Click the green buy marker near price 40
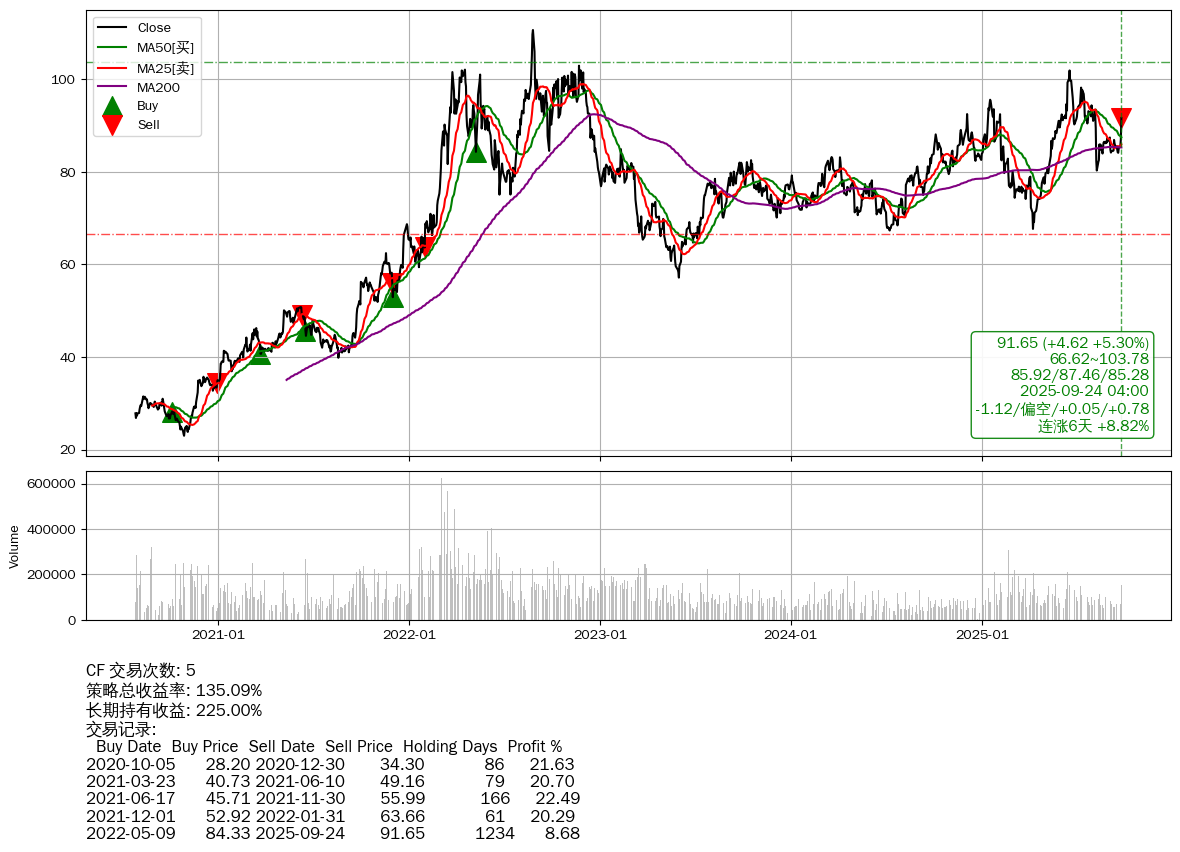 point(260,355)
